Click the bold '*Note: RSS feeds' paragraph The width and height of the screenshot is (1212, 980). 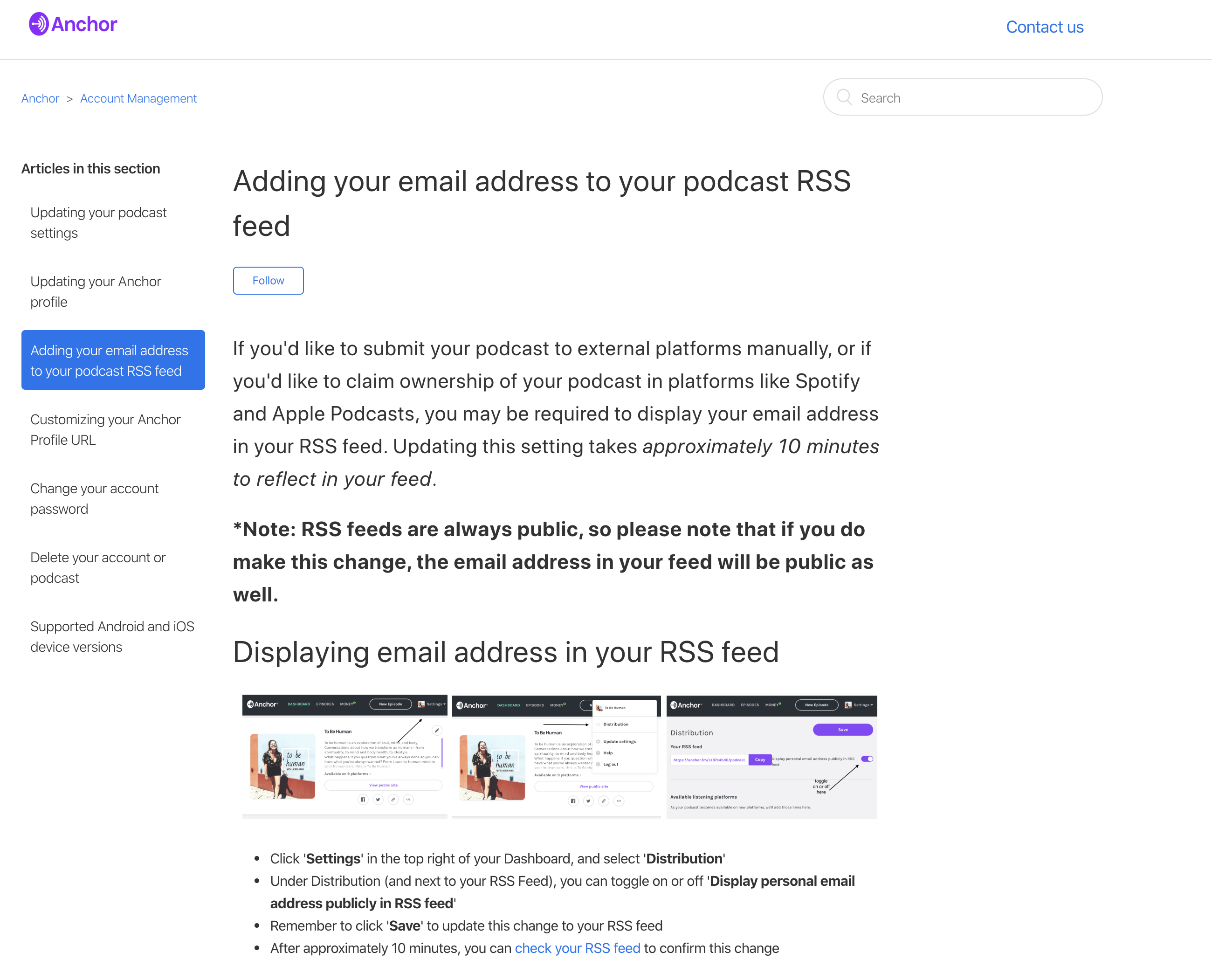coord(553,562)
